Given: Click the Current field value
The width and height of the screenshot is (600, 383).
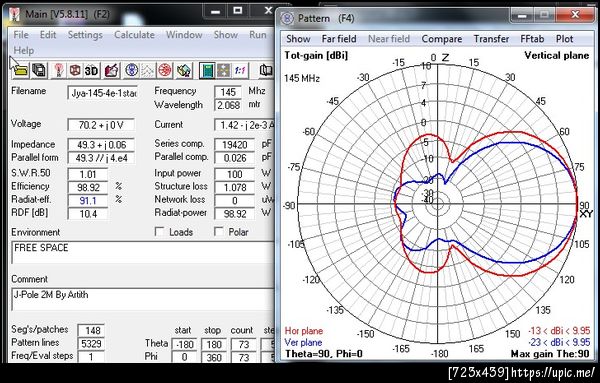Looking at the screenshot, I should pyautogui.click(x=245, y=125).
